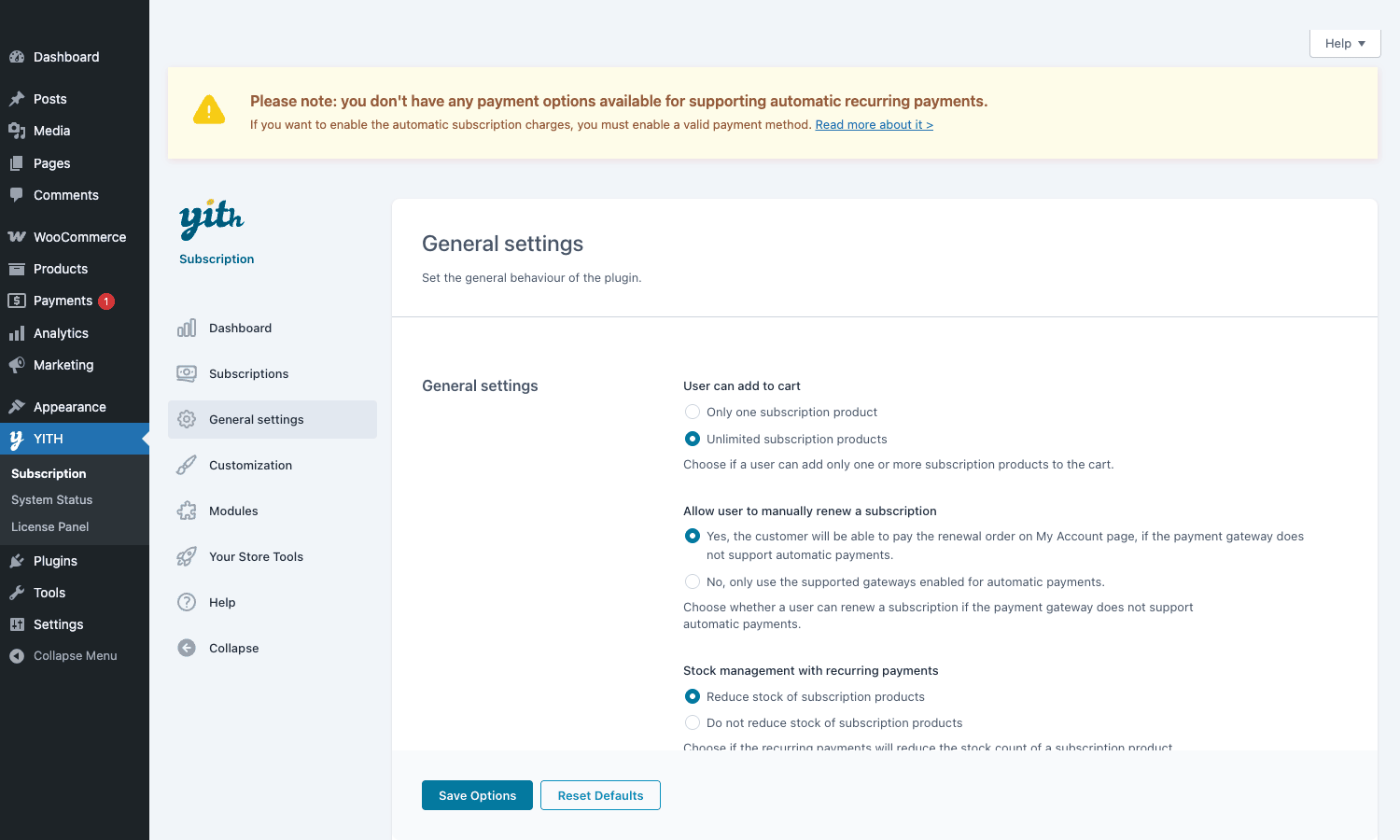Click Reset Defaults button

[600, 795]
